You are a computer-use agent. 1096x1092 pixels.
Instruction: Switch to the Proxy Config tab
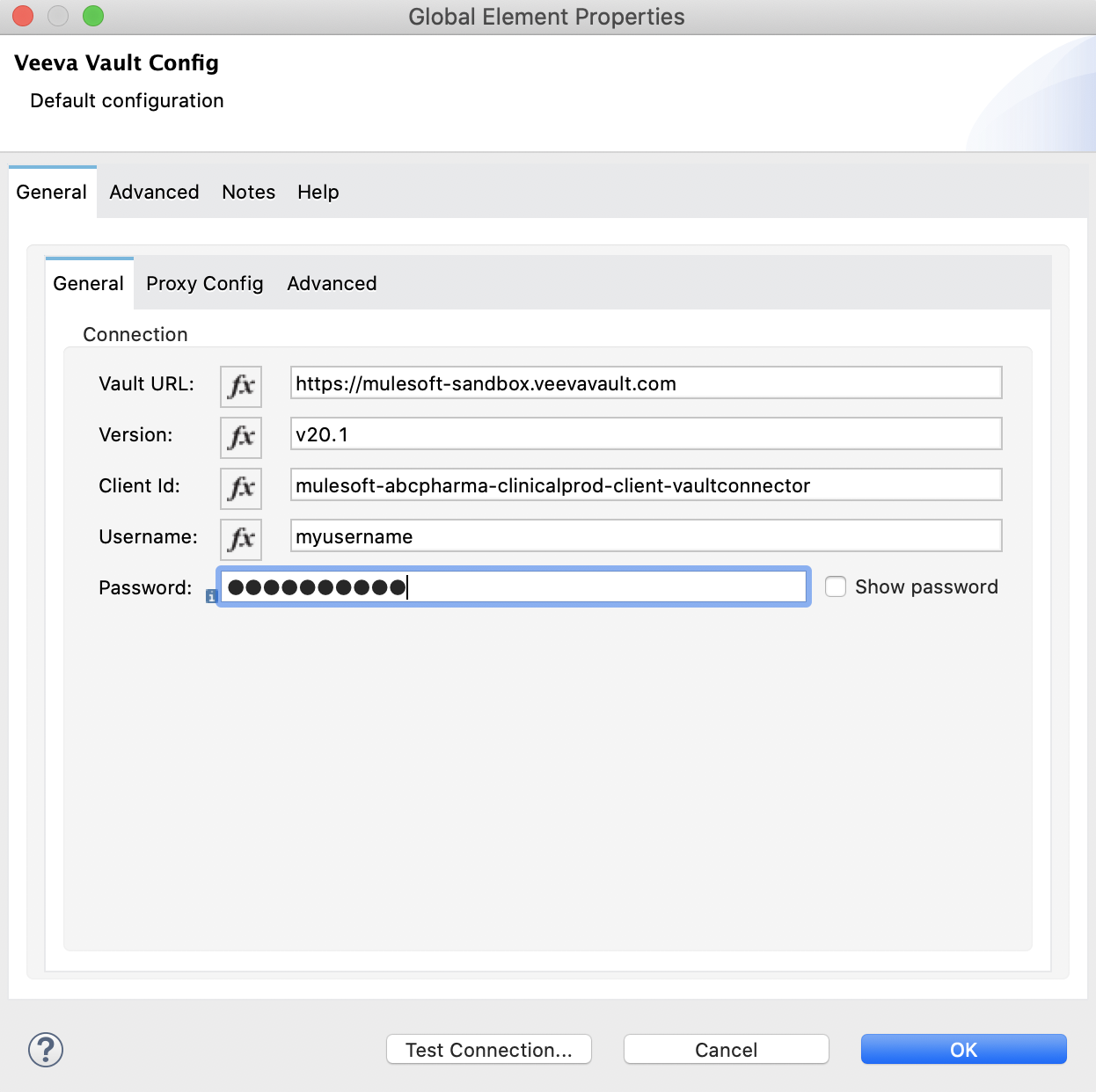(x=204, y=283)
